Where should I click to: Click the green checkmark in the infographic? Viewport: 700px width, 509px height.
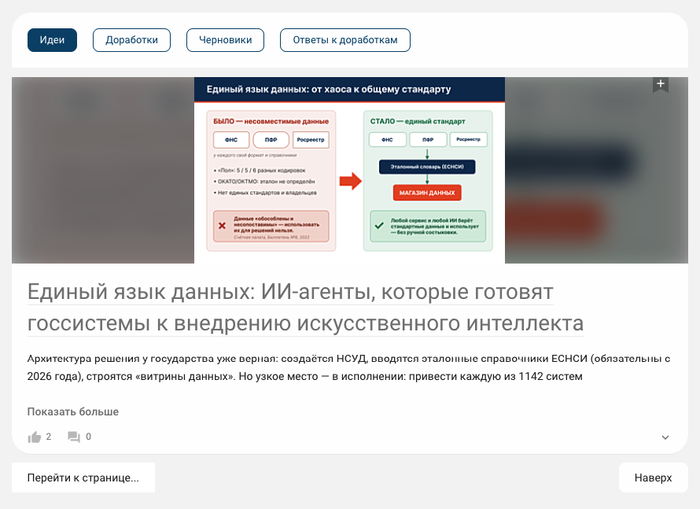[x=379, y=226]
